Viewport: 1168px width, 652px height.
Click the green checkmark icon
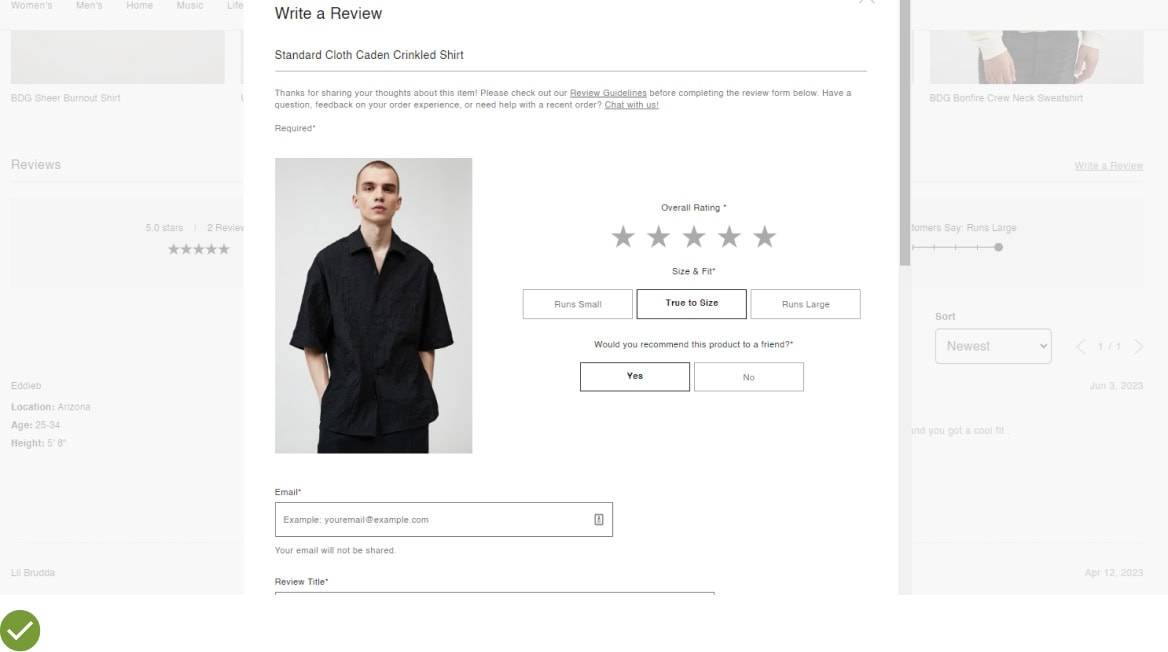tap(20, 630)
